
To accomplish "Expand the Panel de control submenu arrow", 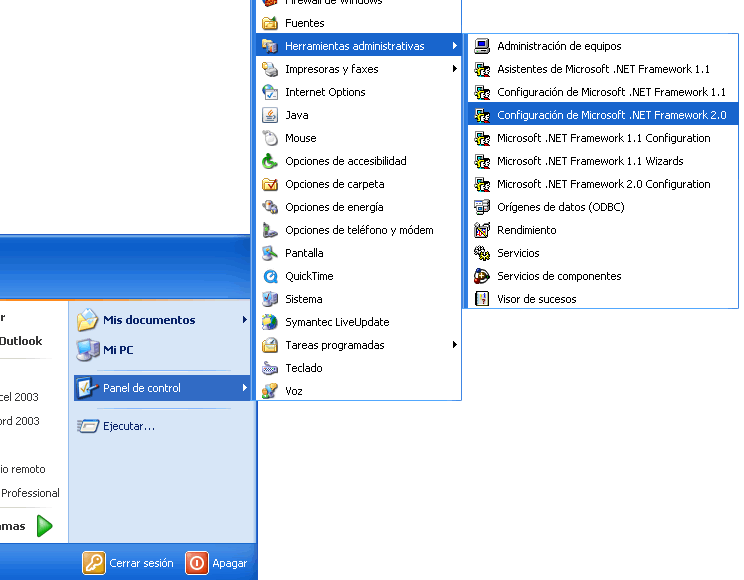I will (x=244, y=388).
